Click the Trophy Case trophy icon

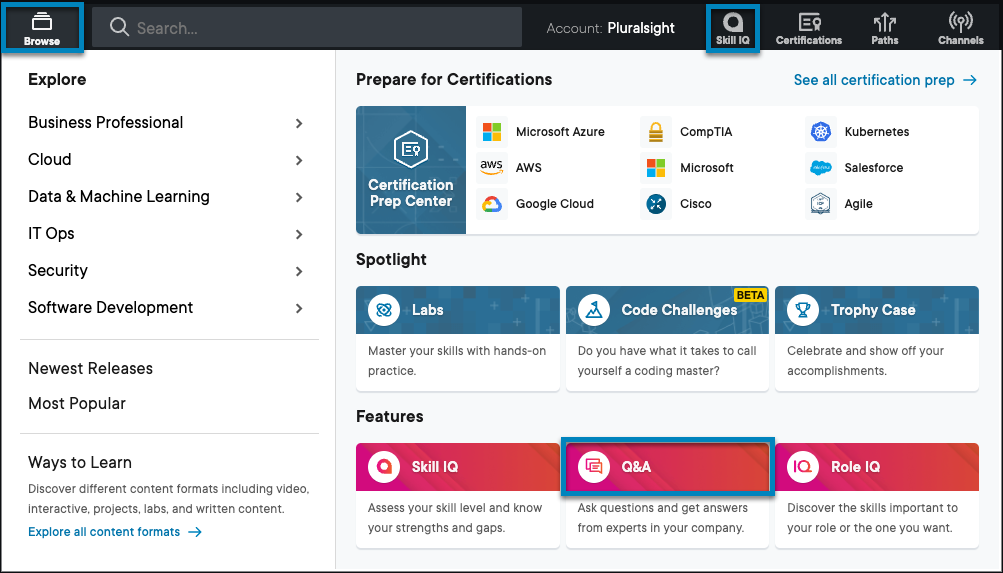point(803,310)
